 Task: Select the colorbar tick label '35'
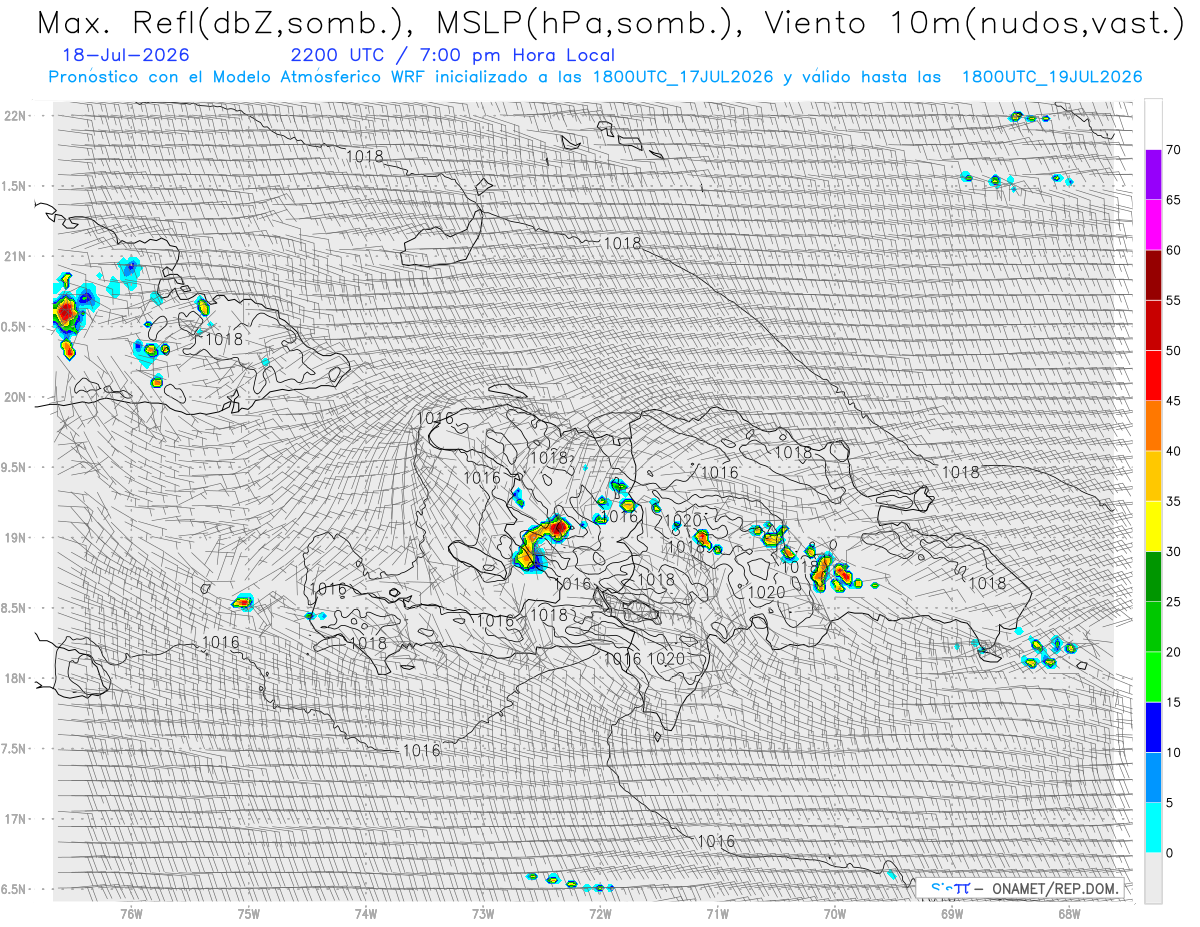coord(1173,501)
